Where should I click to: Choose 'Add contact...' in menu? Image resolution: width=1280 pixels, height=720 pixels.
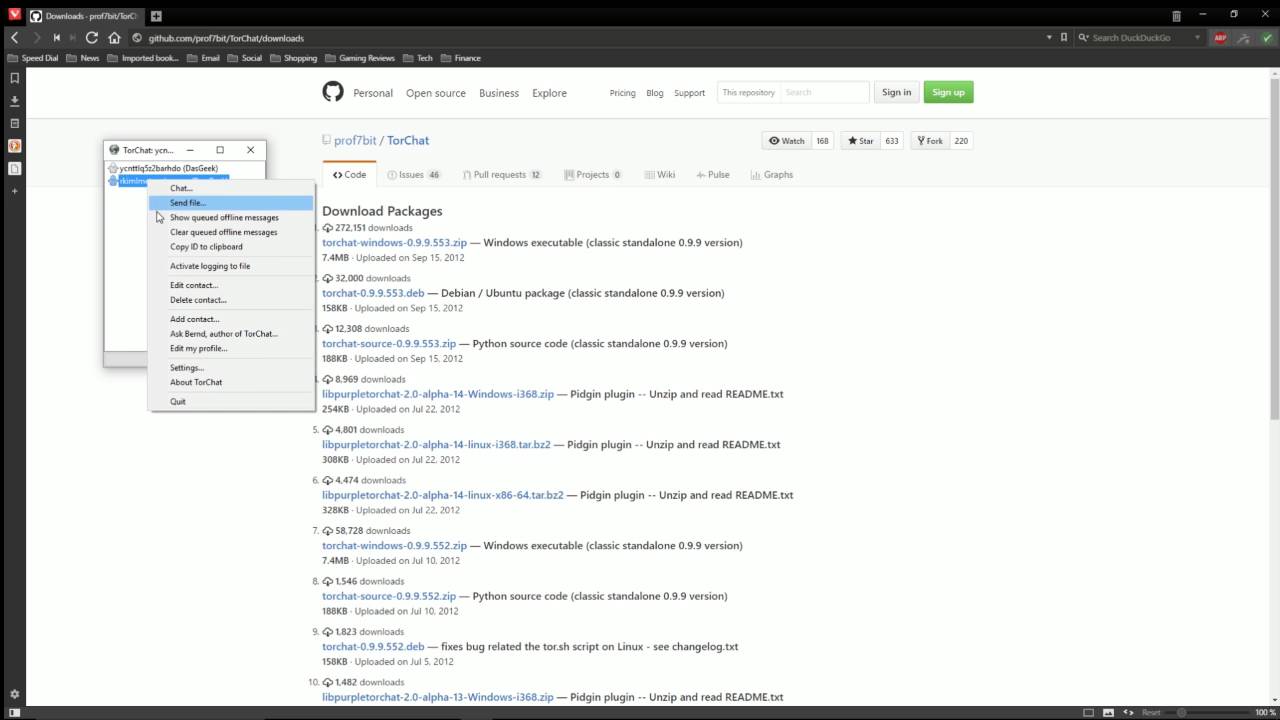point(231,319)
